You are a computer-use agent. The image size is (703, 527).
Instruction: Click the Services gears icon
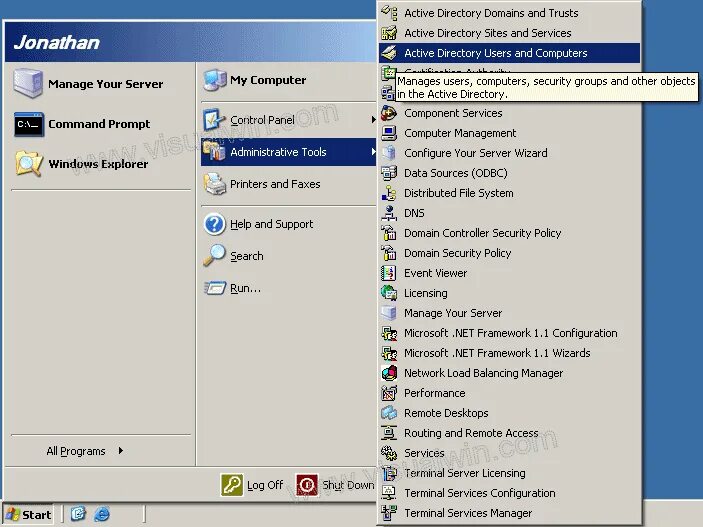point(389,453)
